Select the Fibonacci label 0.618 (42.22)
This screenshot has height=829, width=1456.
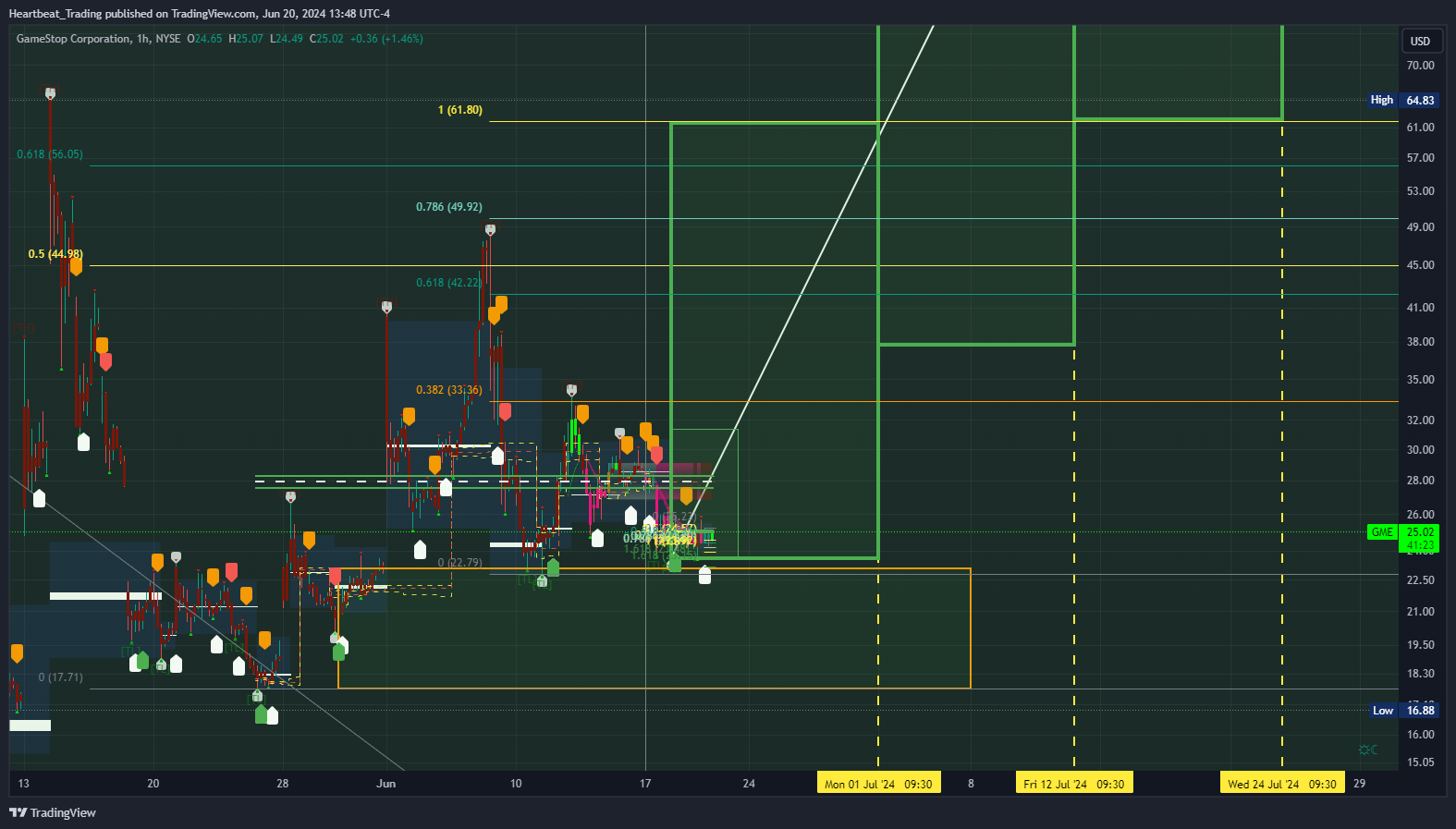[x=448, y=283]
